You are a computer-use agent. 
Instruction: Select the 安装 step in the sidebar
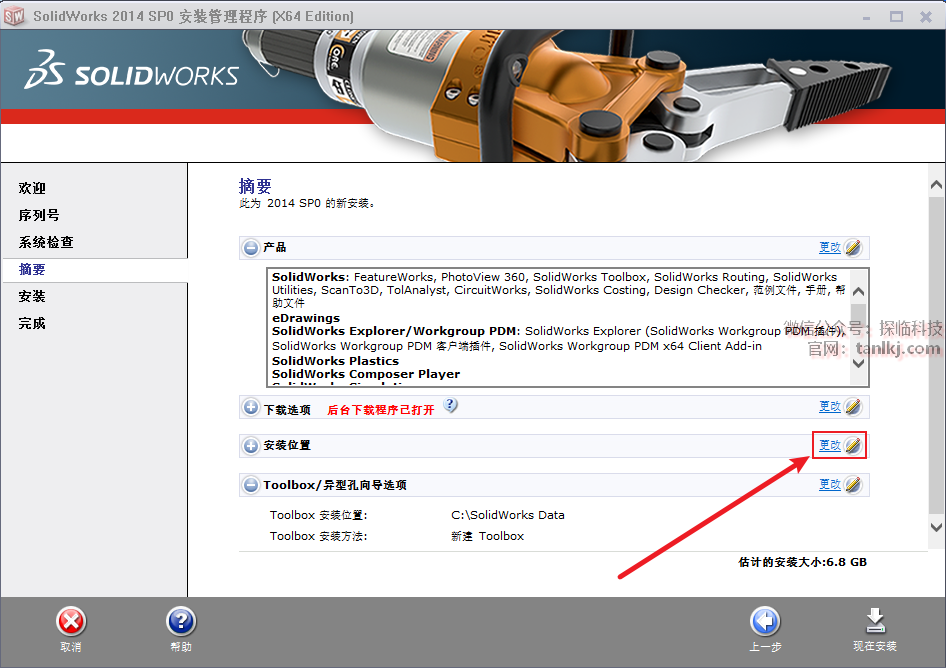point(32,296)
